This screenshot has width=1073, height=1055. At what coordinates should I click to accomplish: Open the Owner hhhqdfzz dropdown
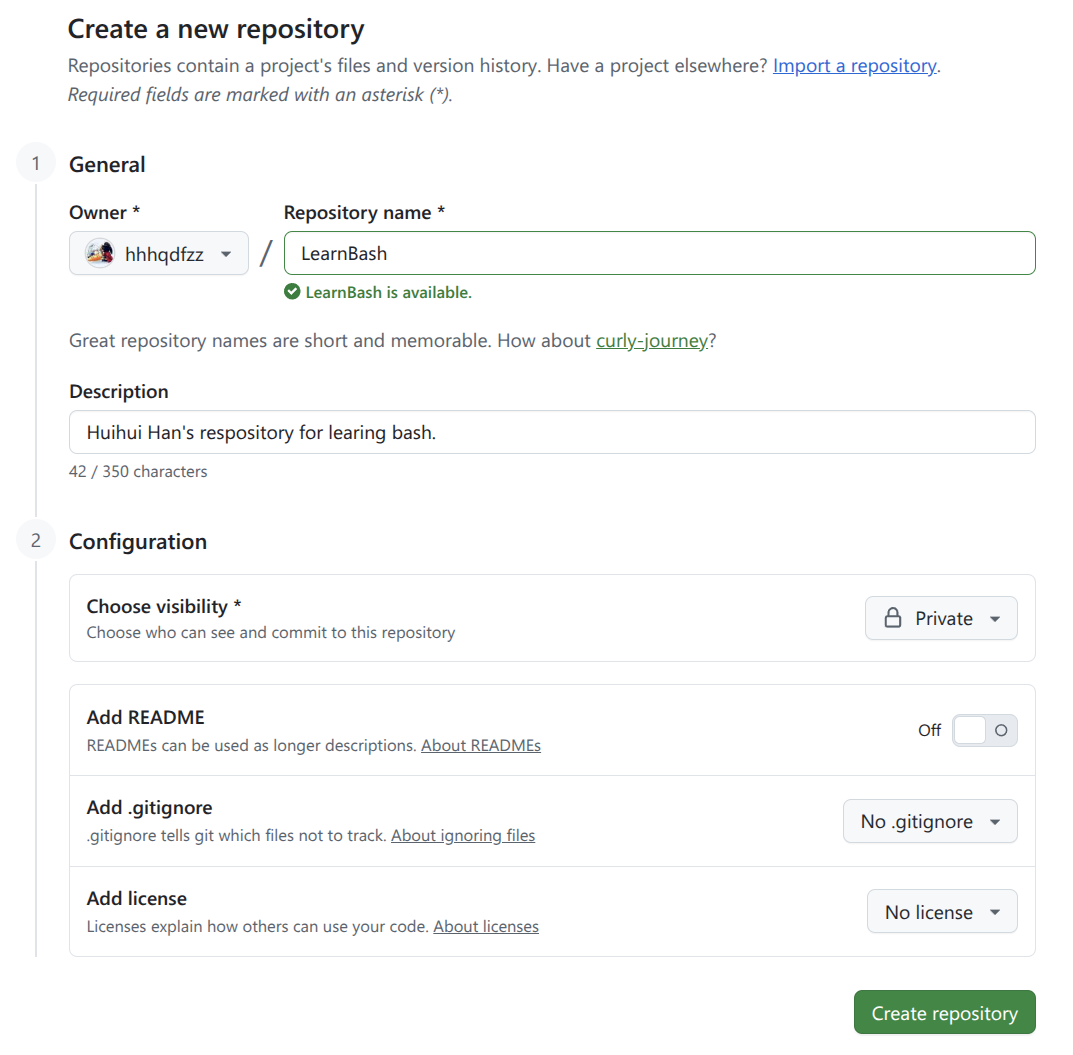point(159,254)
